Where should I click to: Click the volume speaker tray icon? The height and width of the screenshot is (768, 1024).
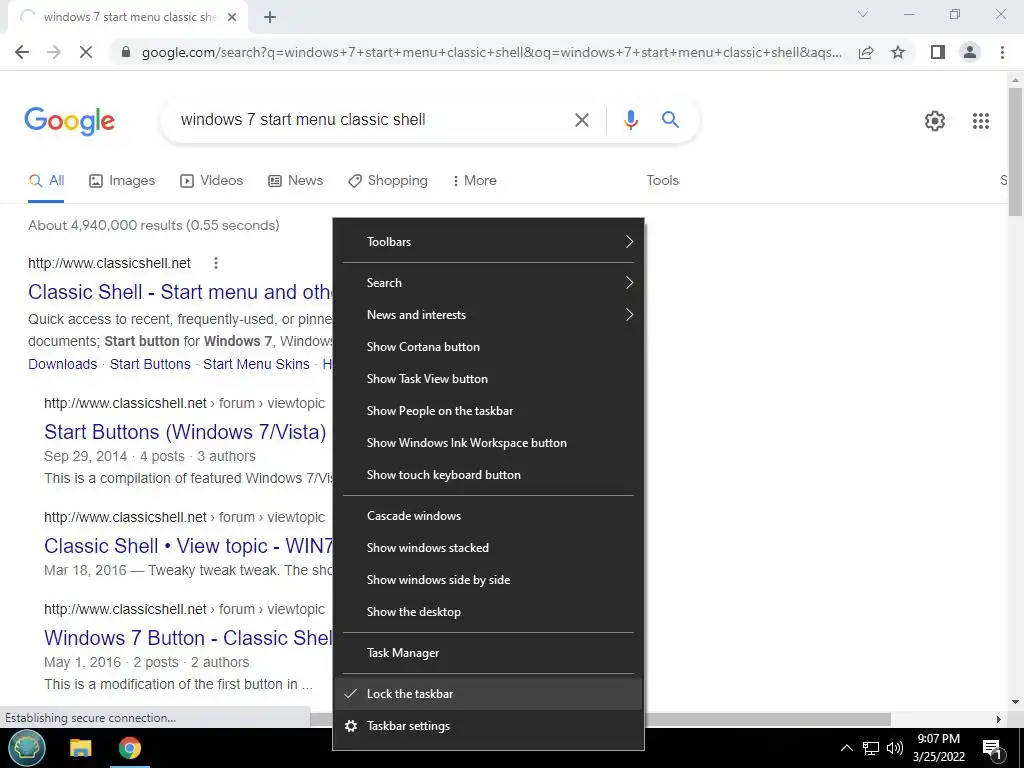[895, 748]
